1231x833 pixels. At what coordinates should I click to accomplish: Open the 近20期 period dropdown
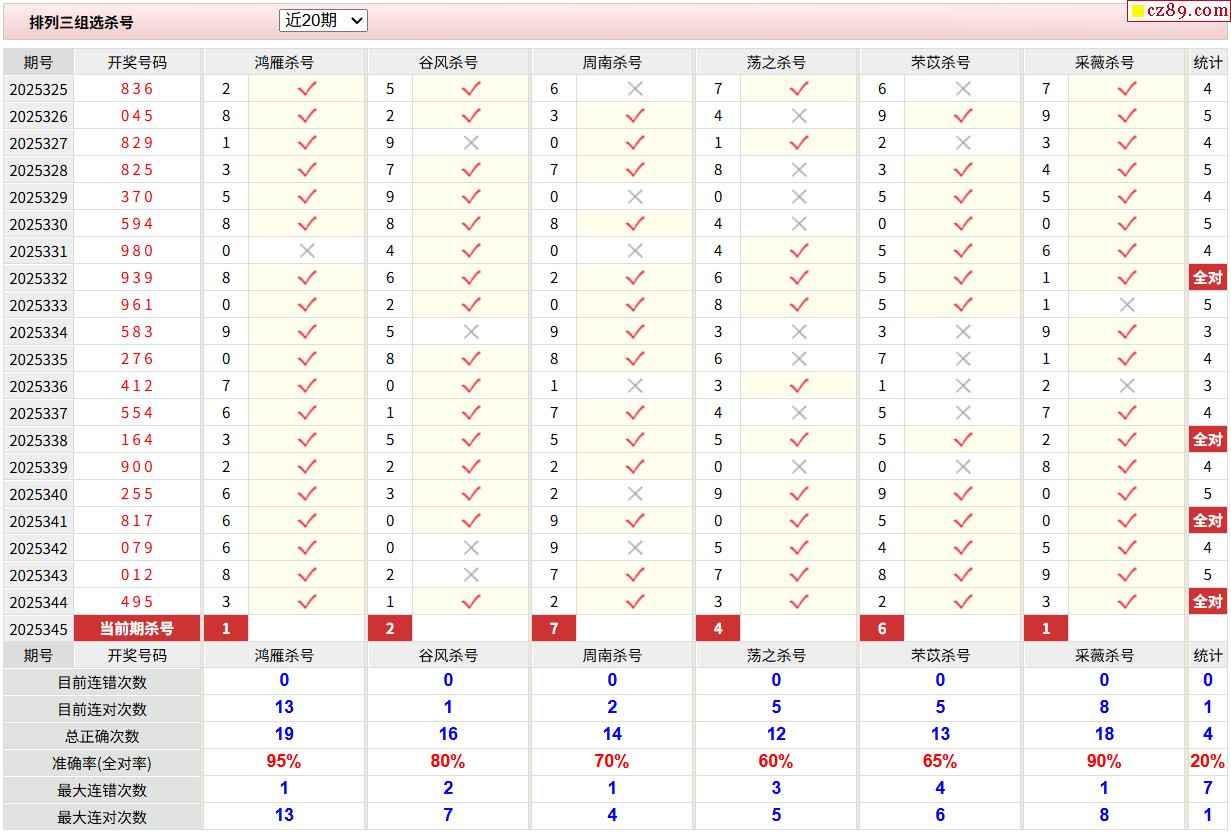[x=323, y=20]
